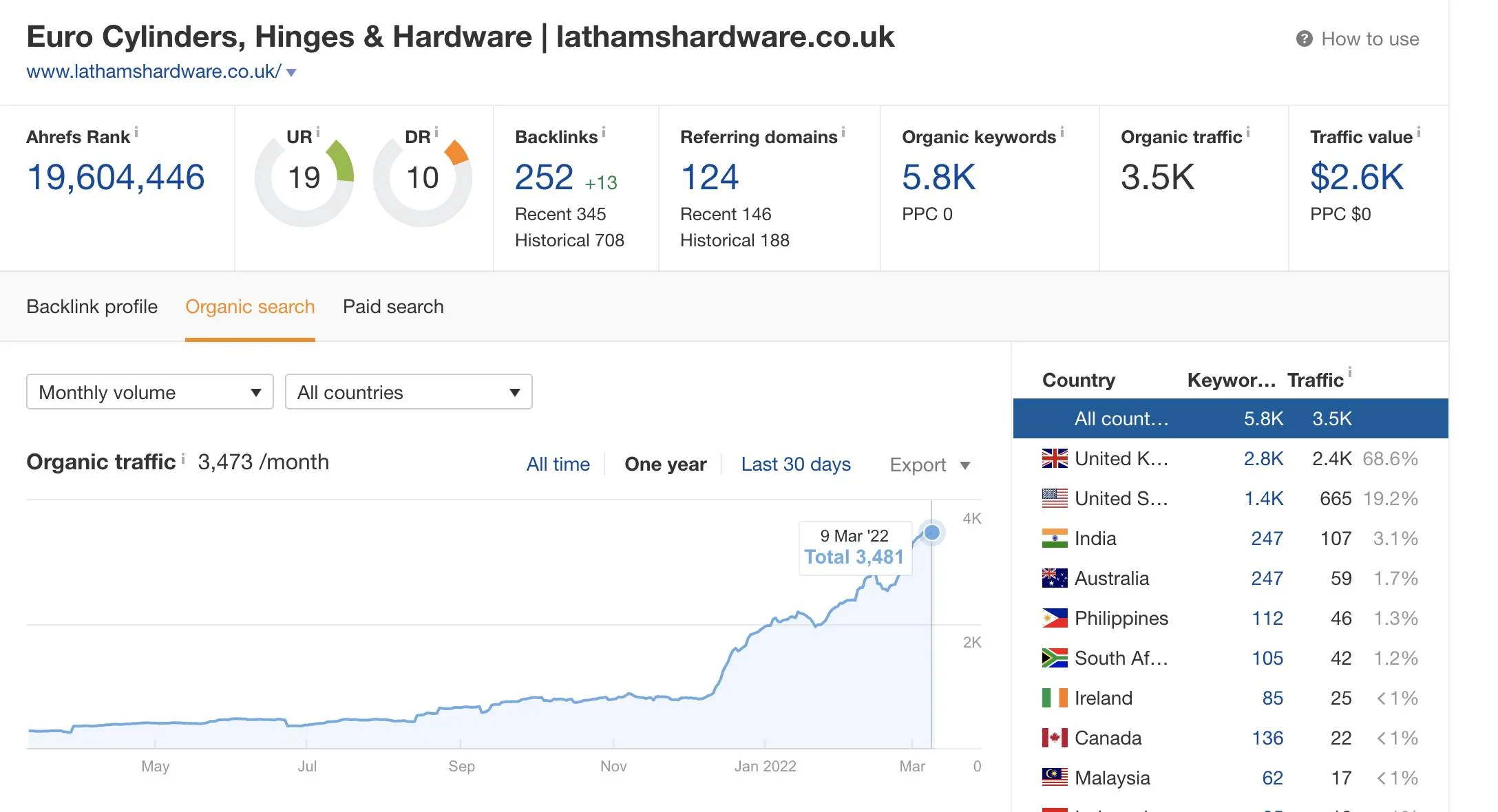Open the www.lathamshardware.co.uk link

154,72
